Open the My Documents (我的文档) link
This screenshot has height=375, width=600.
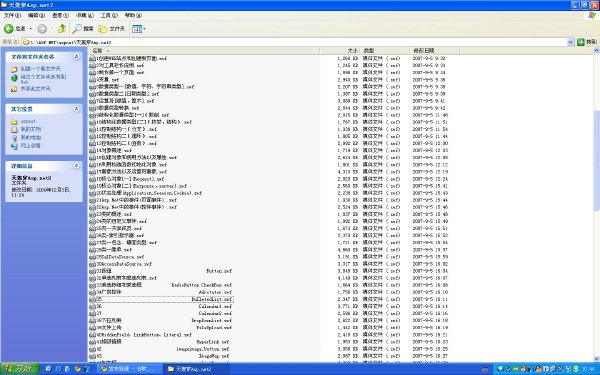31,129
